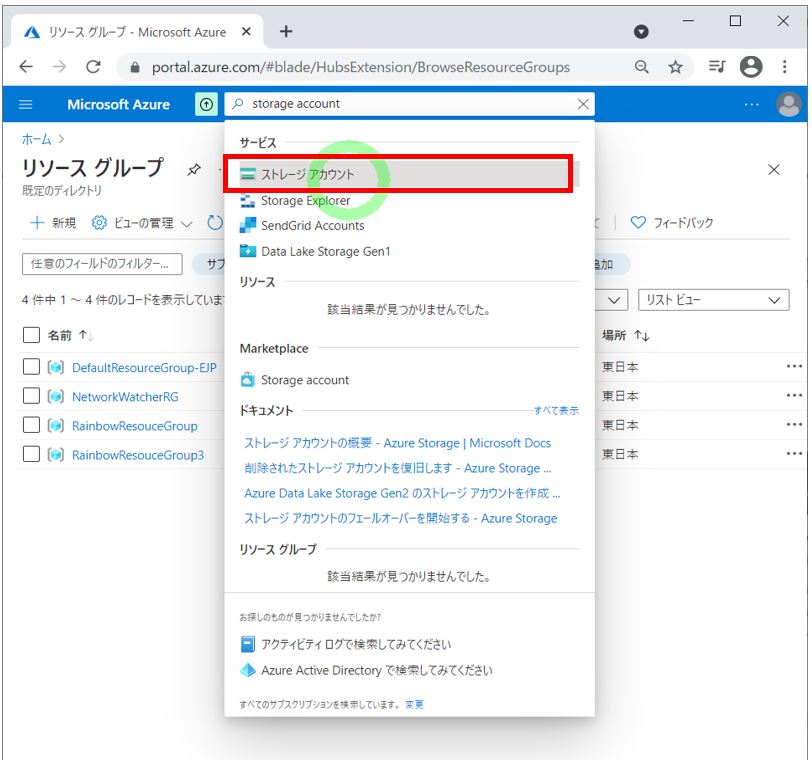Click the browser forward arrow
This screenshot has width=812, height=760.
point(60,67)
